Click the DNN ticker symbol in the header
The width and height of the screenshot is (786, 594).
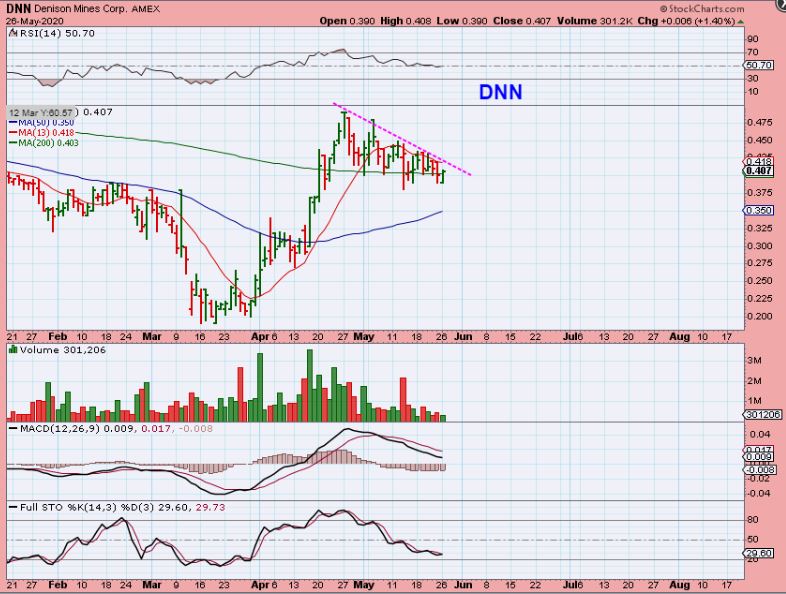(19, 9)
